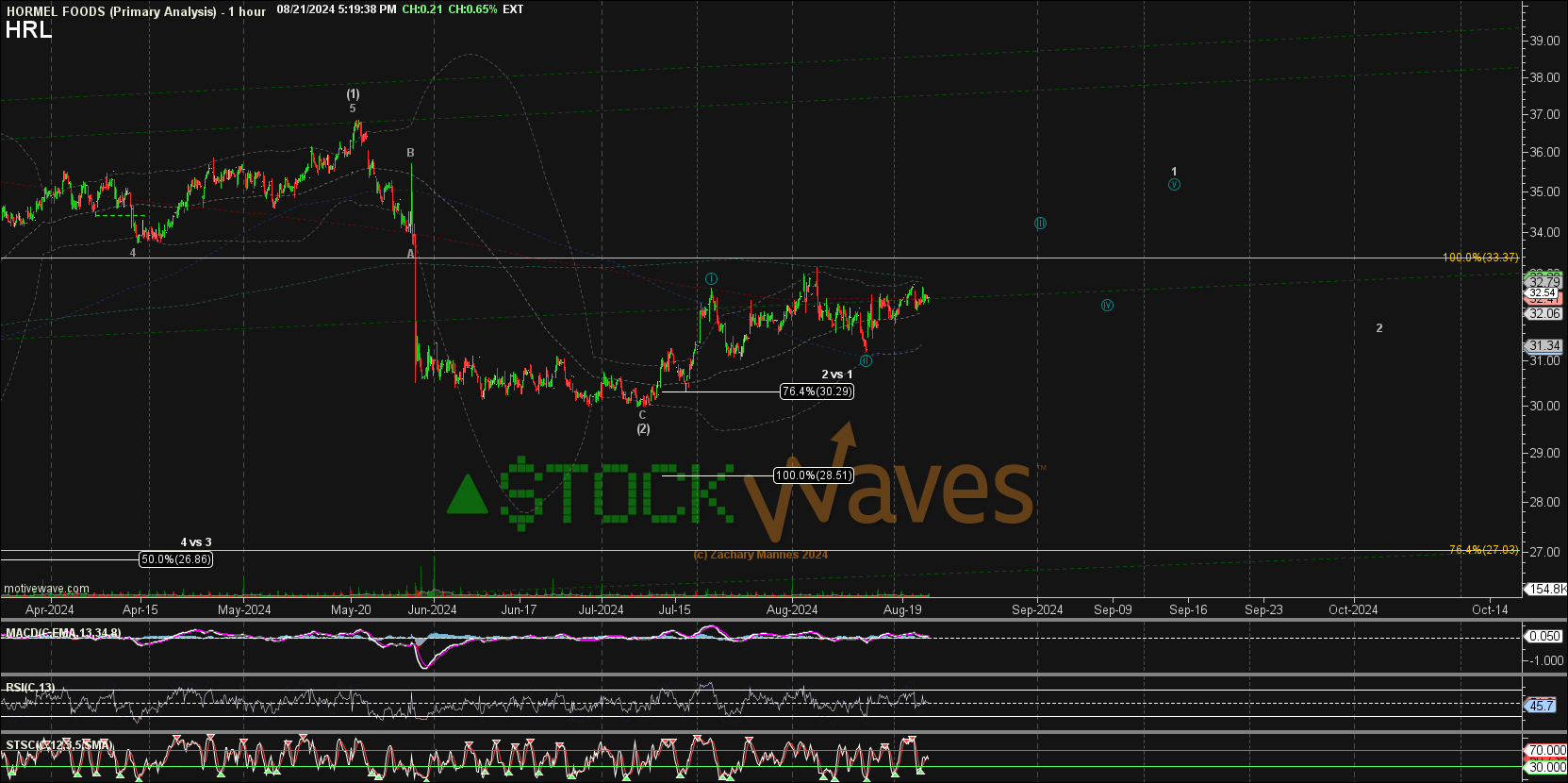This screenshot has width=1568, height=783.
Task: Click the EXT session indicator
Action: [x=513, y=9]
